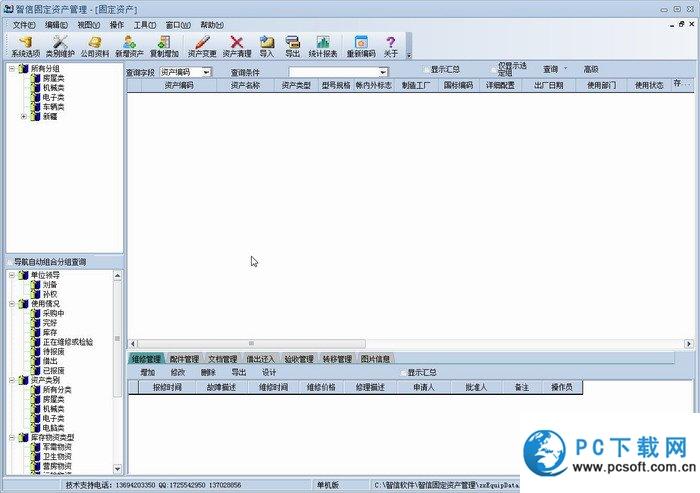
Task: Click down arrow of navigation tree scrollbar
Action: [x=117, y=469]
